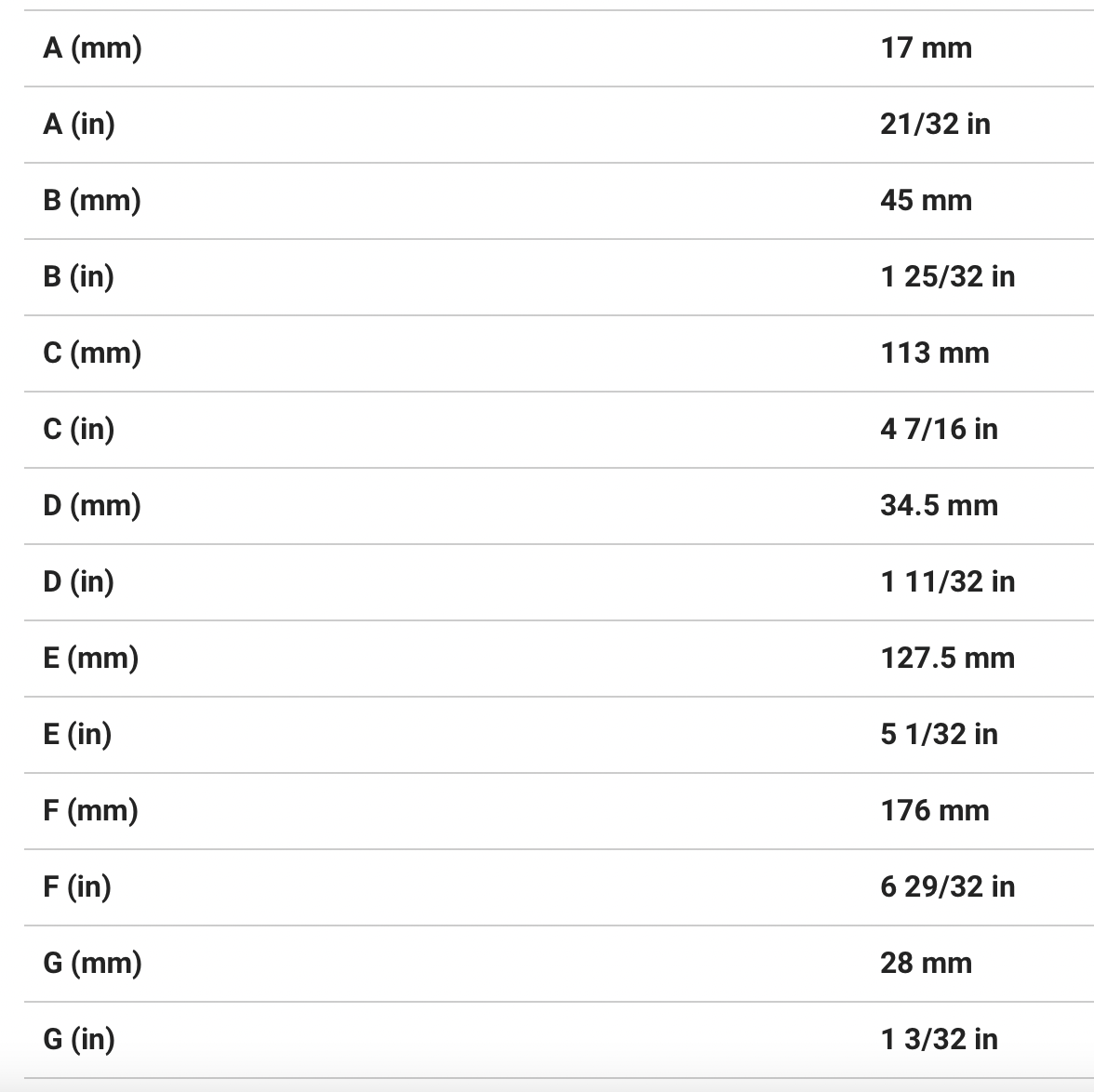Select the "113 mm" value
The image size is (1094, 1092).
[935, 353]
